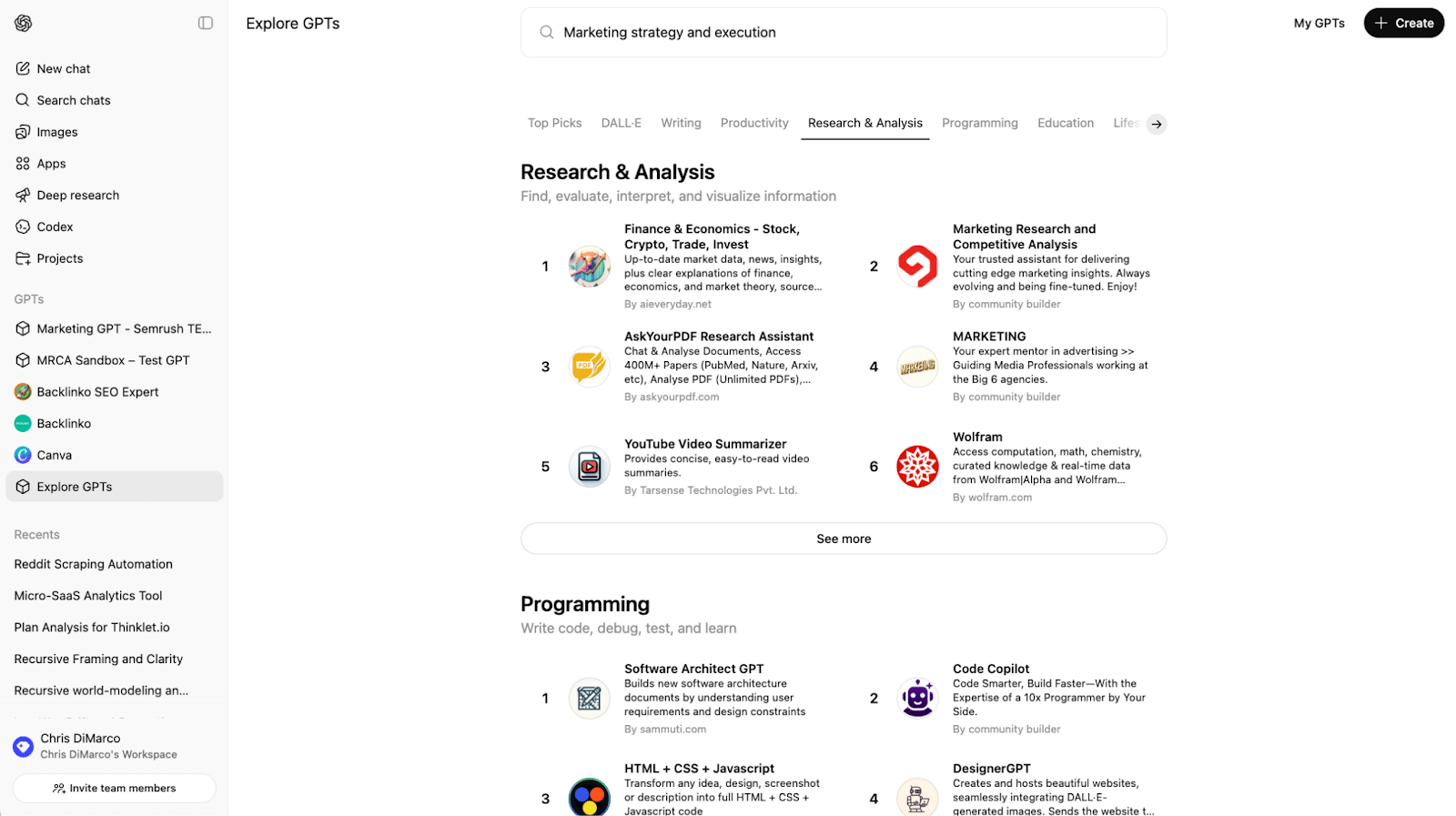Open the Wolfram title link
The width and height of the screenshot is (1456, 816).
coord(977,437)
